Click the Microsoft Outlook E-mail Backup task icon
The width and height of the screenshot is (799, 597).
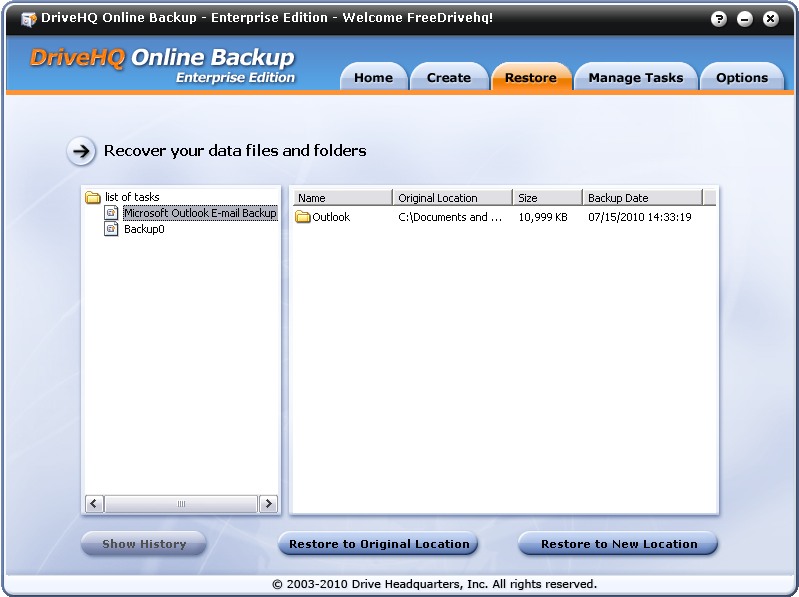[x=112, y=213]
